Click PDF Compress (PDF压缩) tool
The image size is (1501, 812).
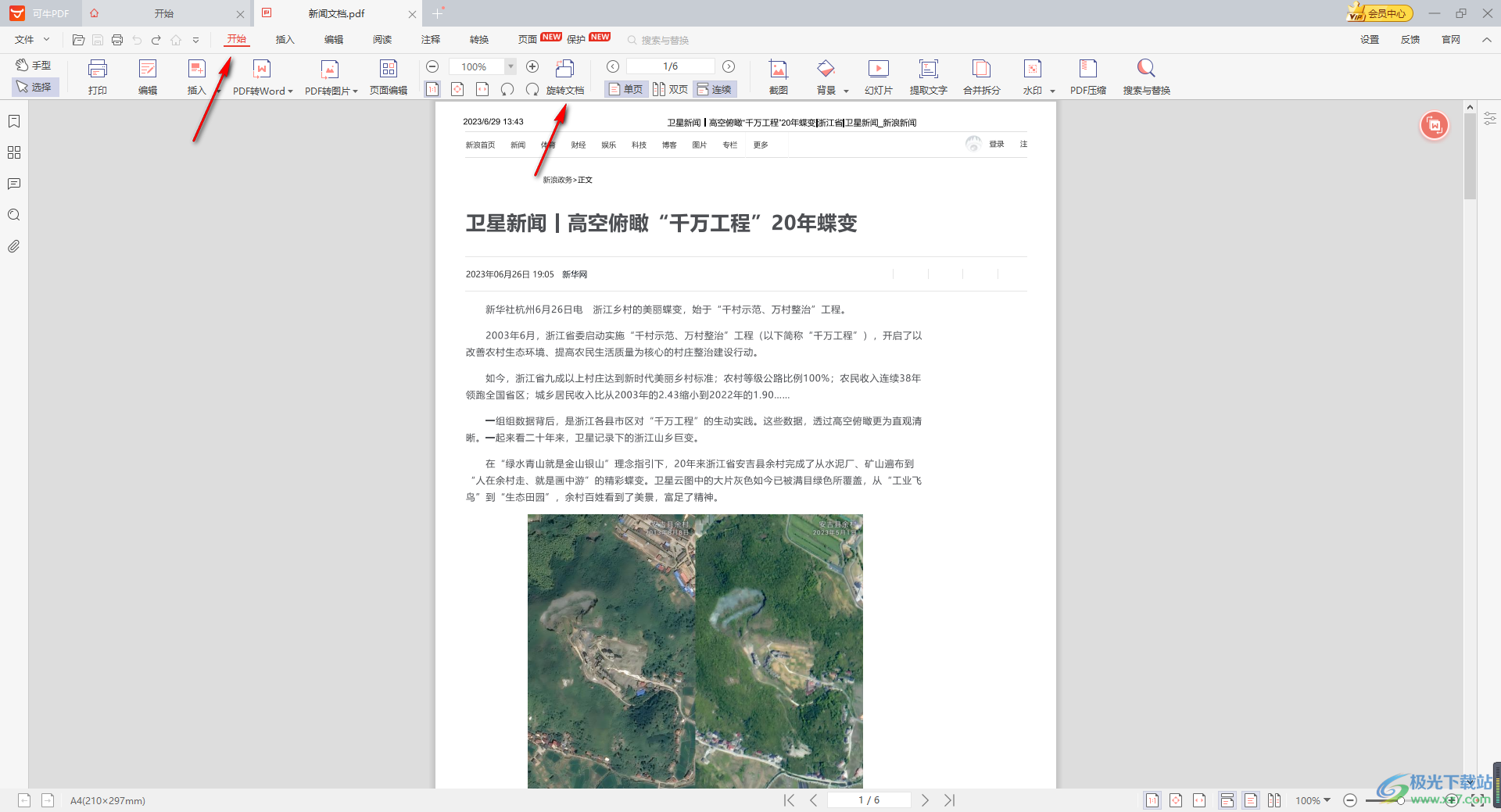[1088, 77]
